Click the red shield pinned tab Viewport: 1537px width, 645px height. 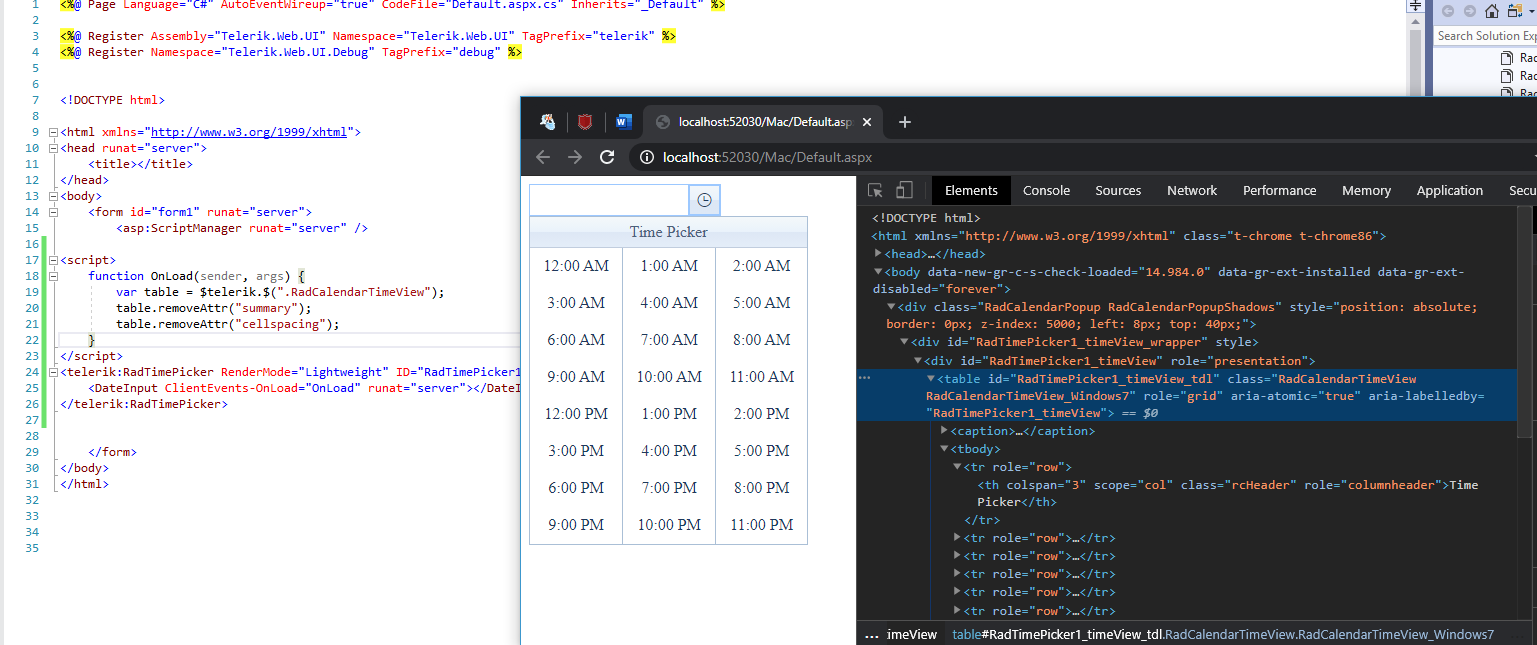coord(586,122)
